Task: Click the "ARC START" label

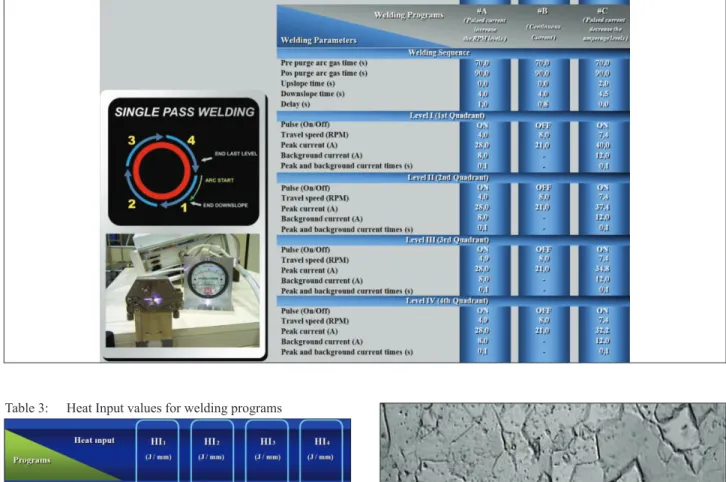Action: point(219,180)
